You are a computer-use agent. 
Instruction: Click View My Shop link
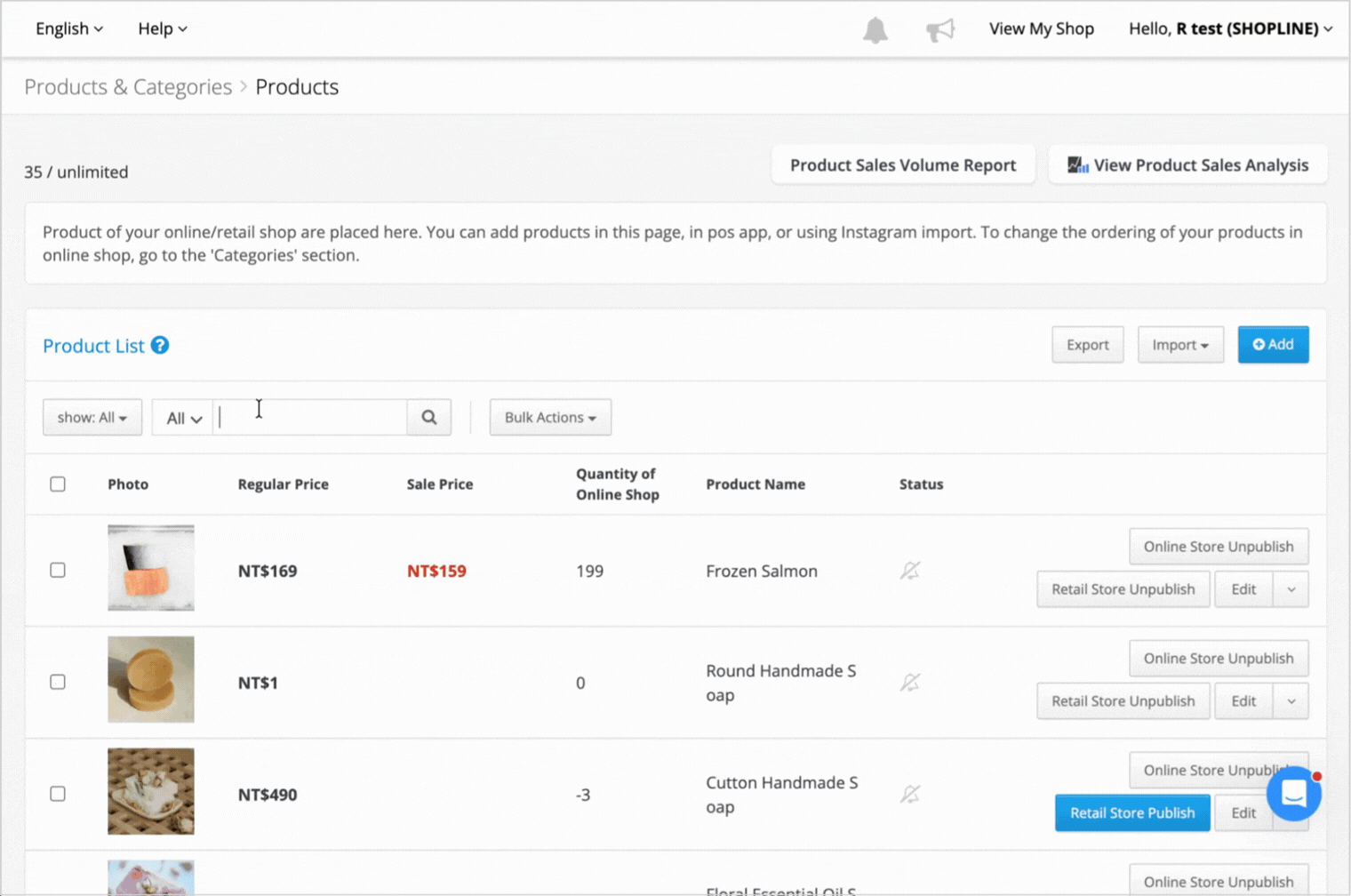pos(1042,28)
